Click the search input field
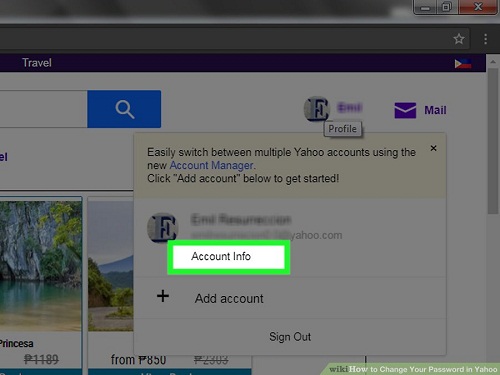Screen dimensions: 500x375 click(x=43, y=109)
